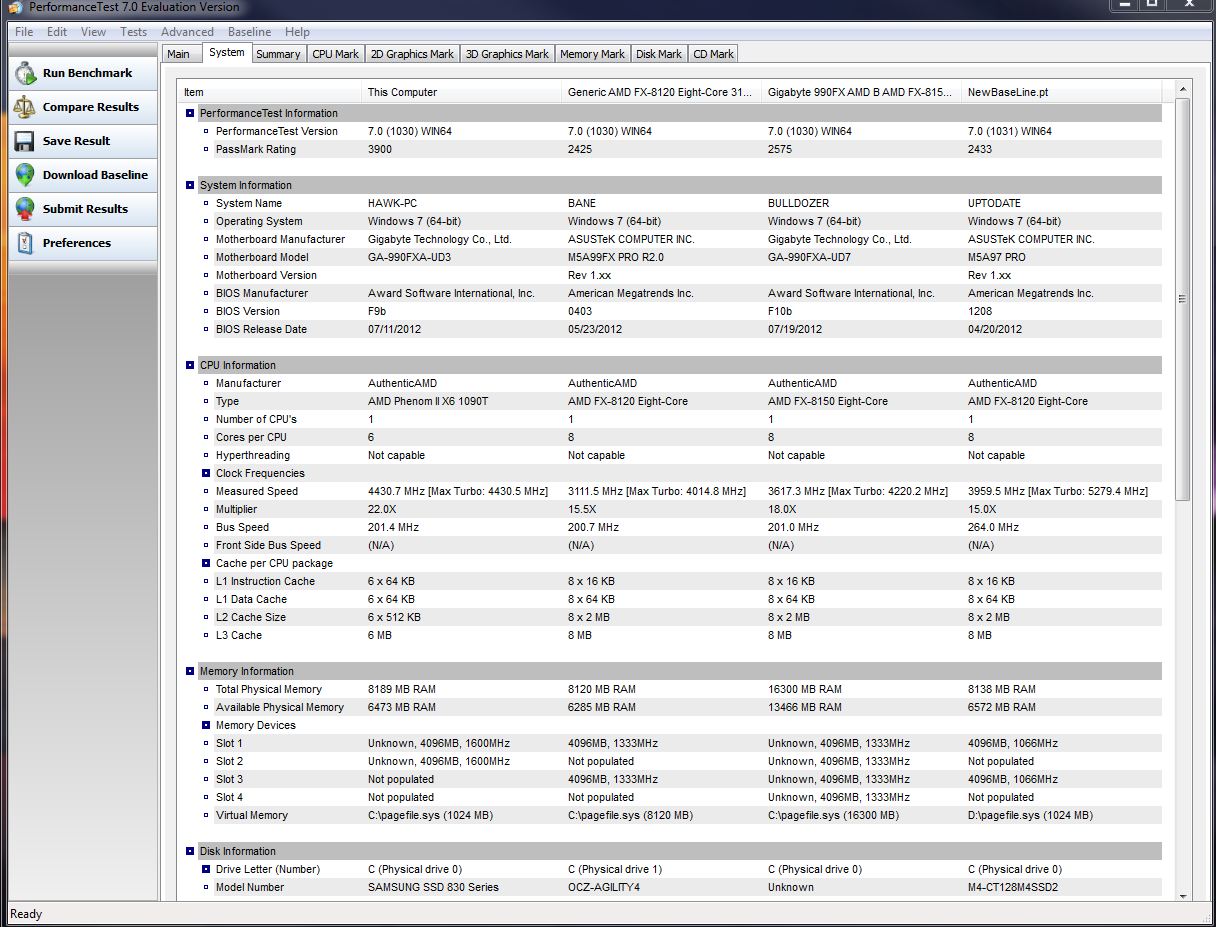The height and width of the screenshot is (927, 1216).
Task: Click the vertical scrollbar thumb
Action: pyautogui.click(x=1184, y=298)
